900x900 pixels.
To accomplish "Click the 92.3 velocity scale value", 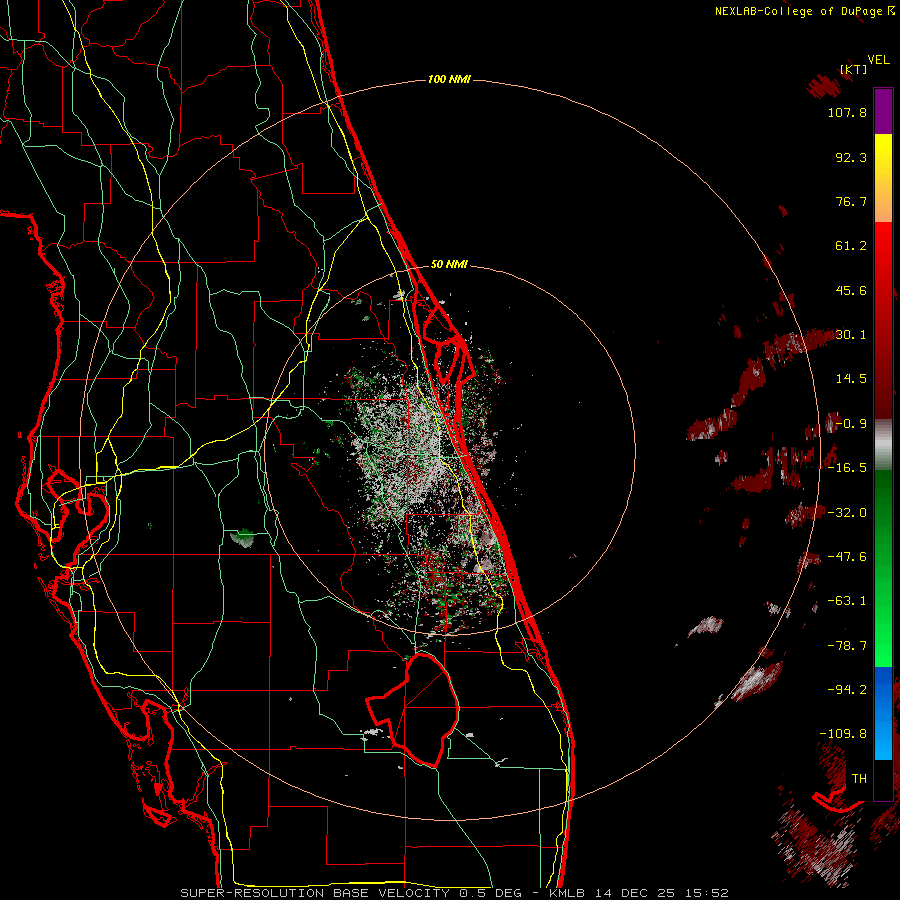I will tap(851, 157).
